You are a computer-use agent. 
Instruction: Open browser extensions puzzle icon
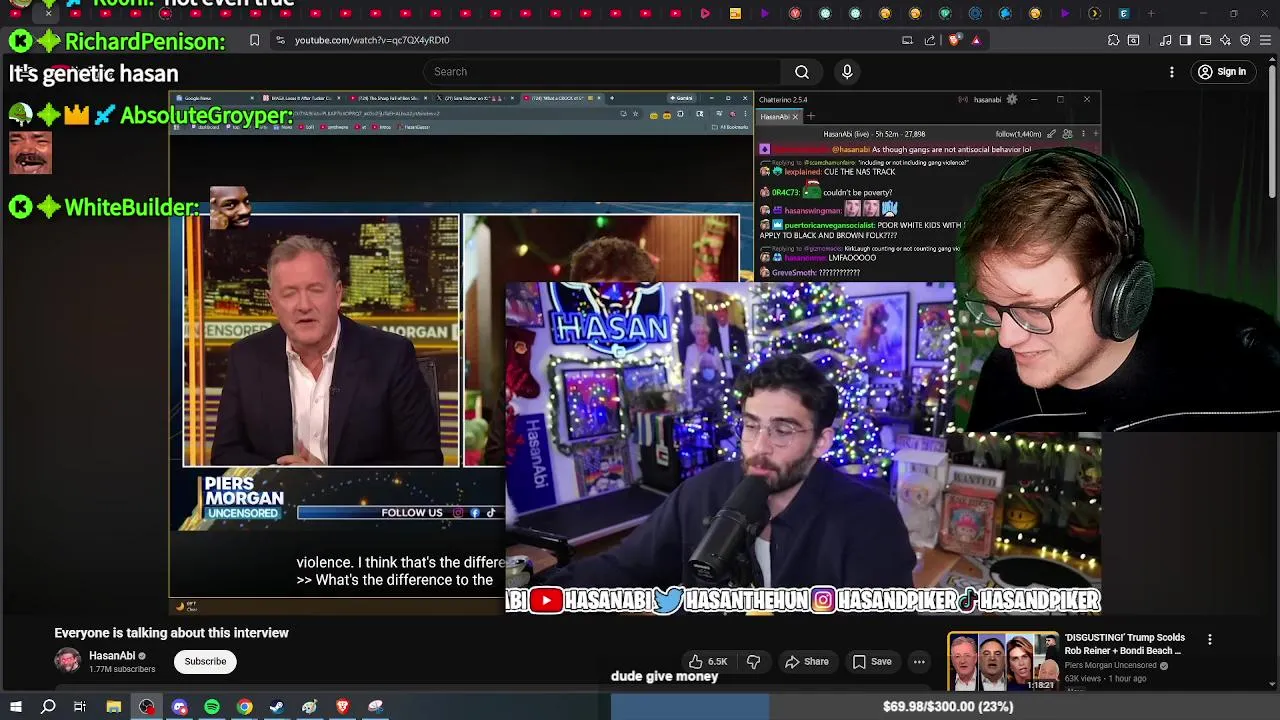[1113, 40]
